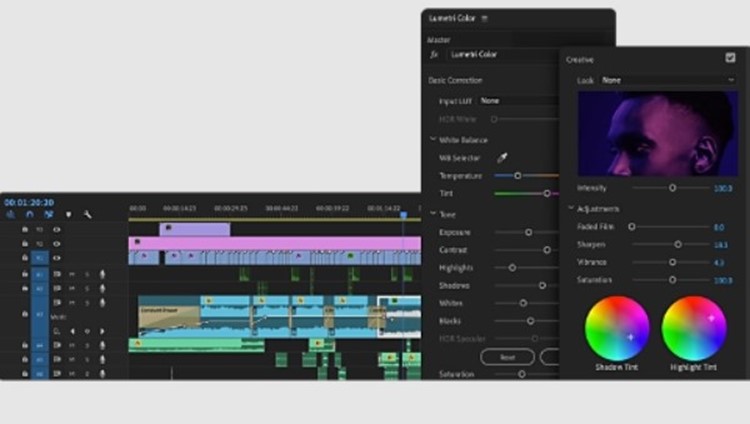Click the fx badge beside Lumetri Color
Viewport: 750px width, 424px height.
[x=434, y=55]
